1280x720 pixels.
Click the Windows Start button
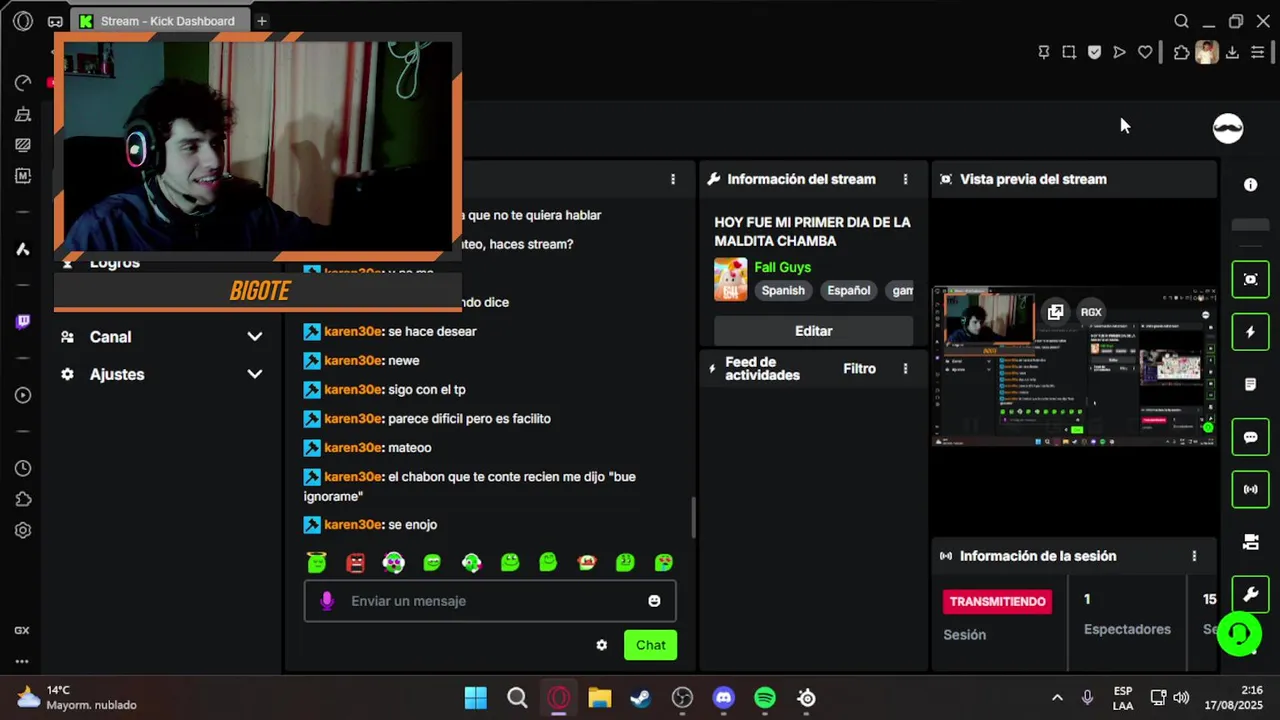coord(475,698)
